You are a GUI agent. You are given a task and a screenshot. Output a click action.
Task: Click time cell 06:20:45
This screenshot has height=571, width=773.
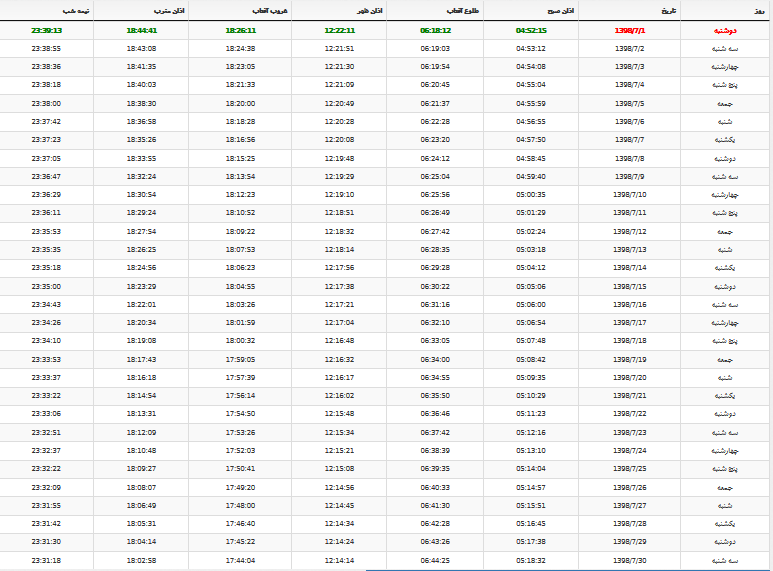[x=435, y=85]
